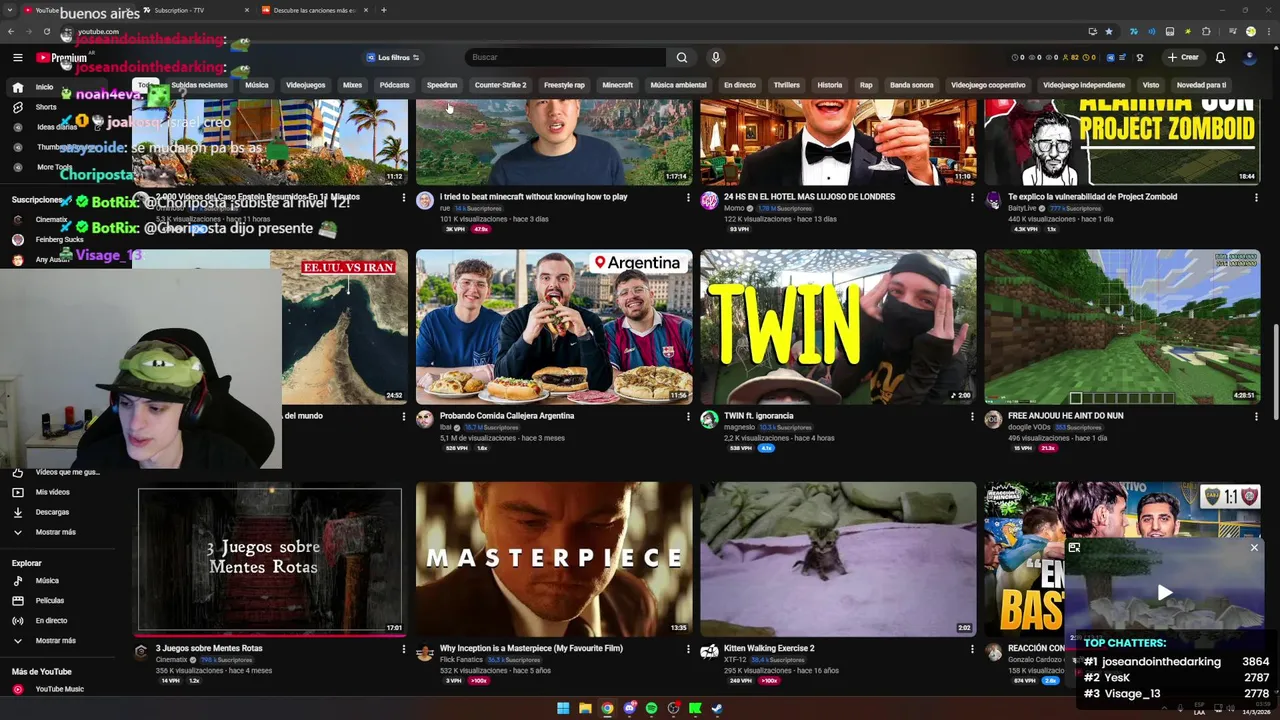Image resolution: width=1280 pixels, height=720 pixels.
Task: Open Spotify from the taskbar
Action: (x=651, y=708)
